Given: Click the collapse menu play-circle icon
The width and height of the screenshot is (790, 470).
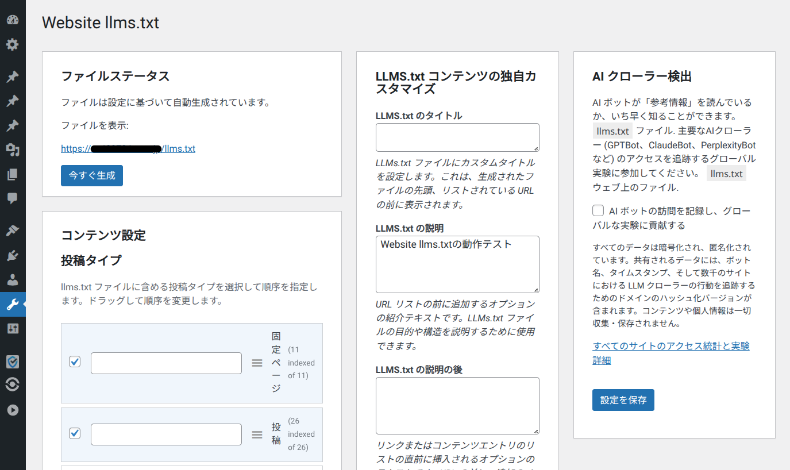Looking at the screenshot, I should click(13, 410).
